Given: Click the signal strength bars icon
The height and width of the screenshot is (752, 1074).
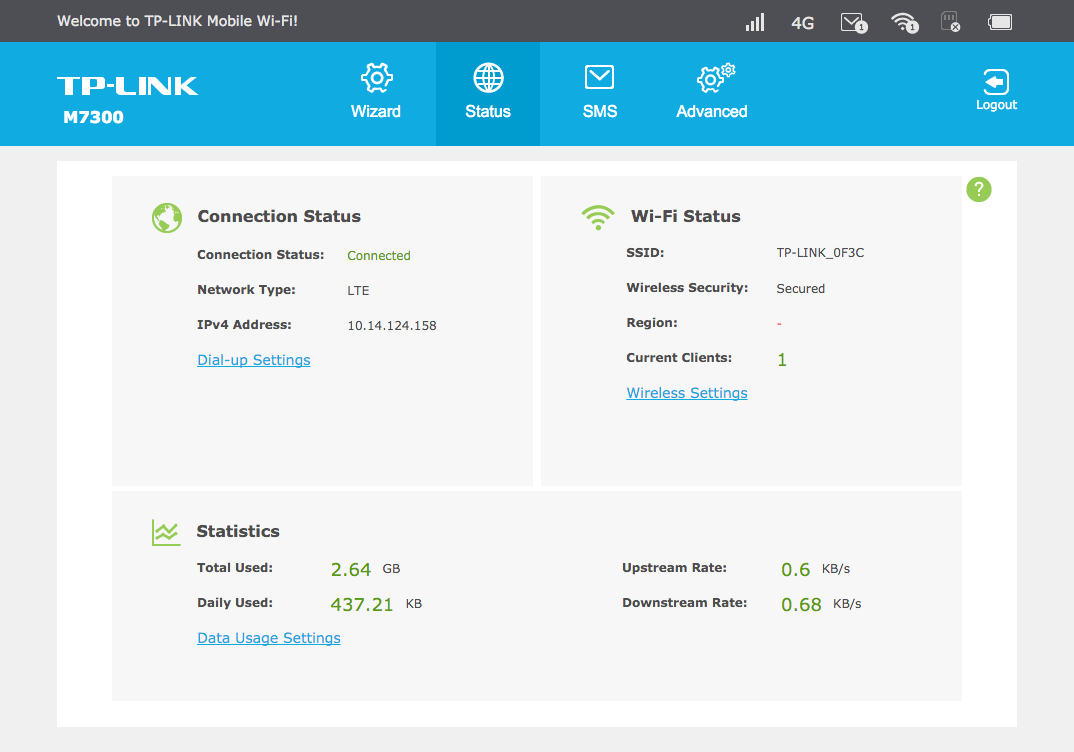Looking at the screenshot, I should [x=755, y=22].
